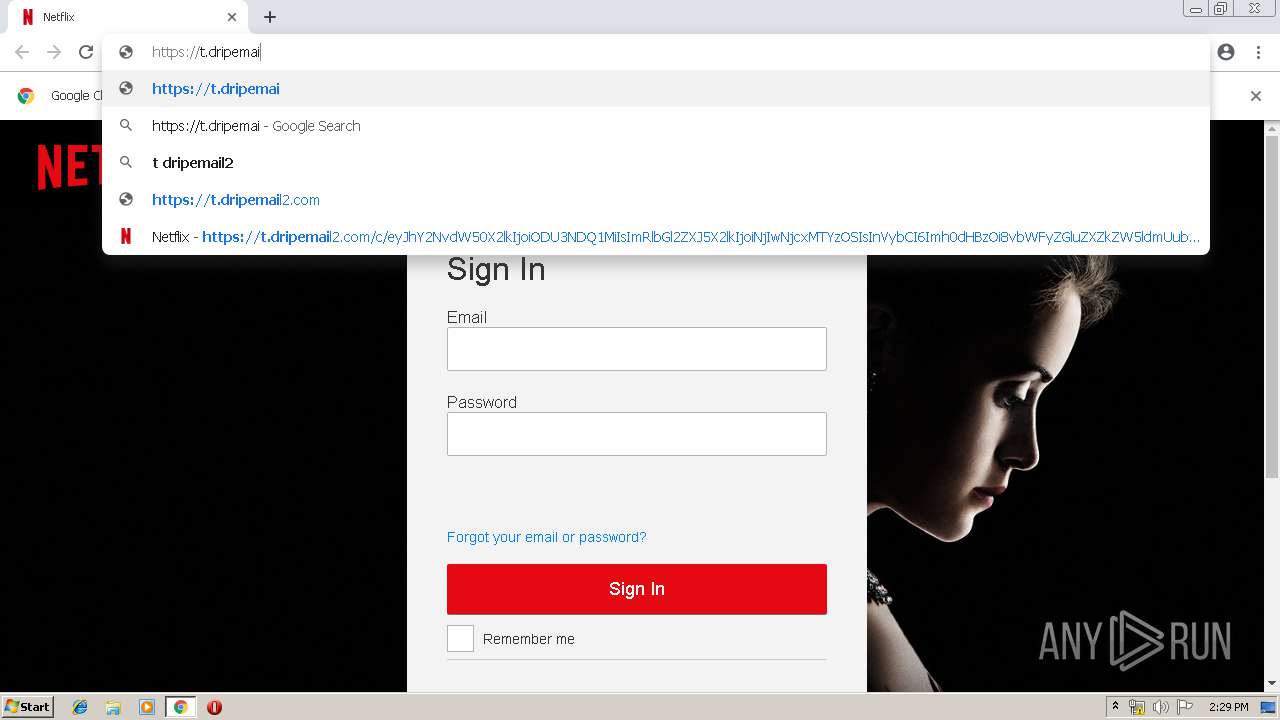Close the Netflix tab
This screenshot has width=1280, height=720.
pos(232,17)
